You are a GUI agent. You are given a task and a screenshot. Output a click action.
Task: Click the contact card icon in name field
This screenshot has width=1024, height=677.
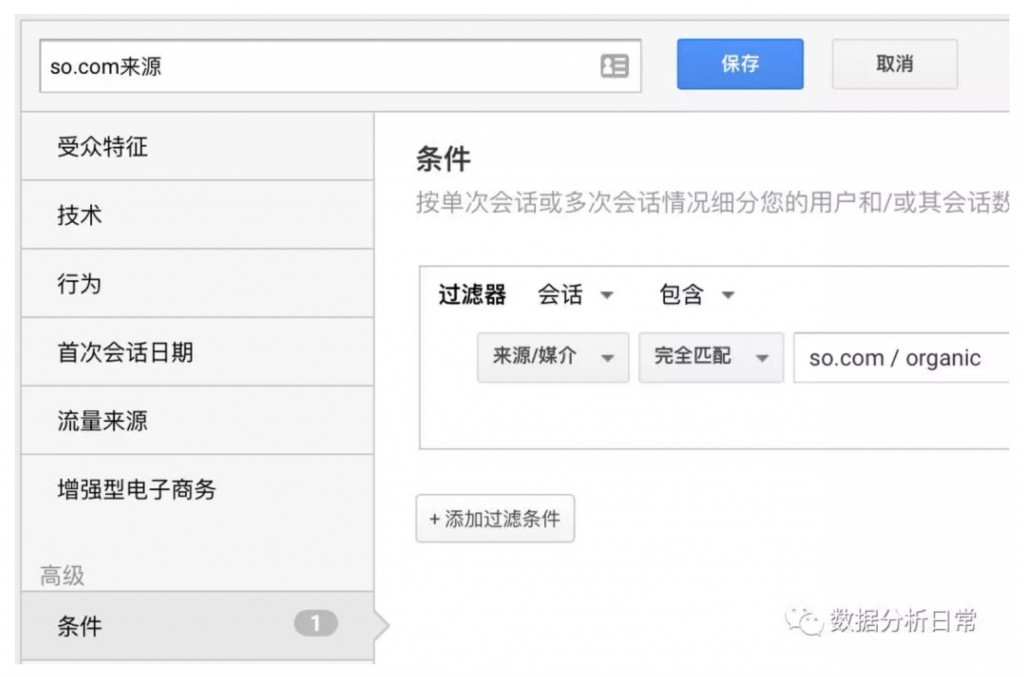point(614,66)
